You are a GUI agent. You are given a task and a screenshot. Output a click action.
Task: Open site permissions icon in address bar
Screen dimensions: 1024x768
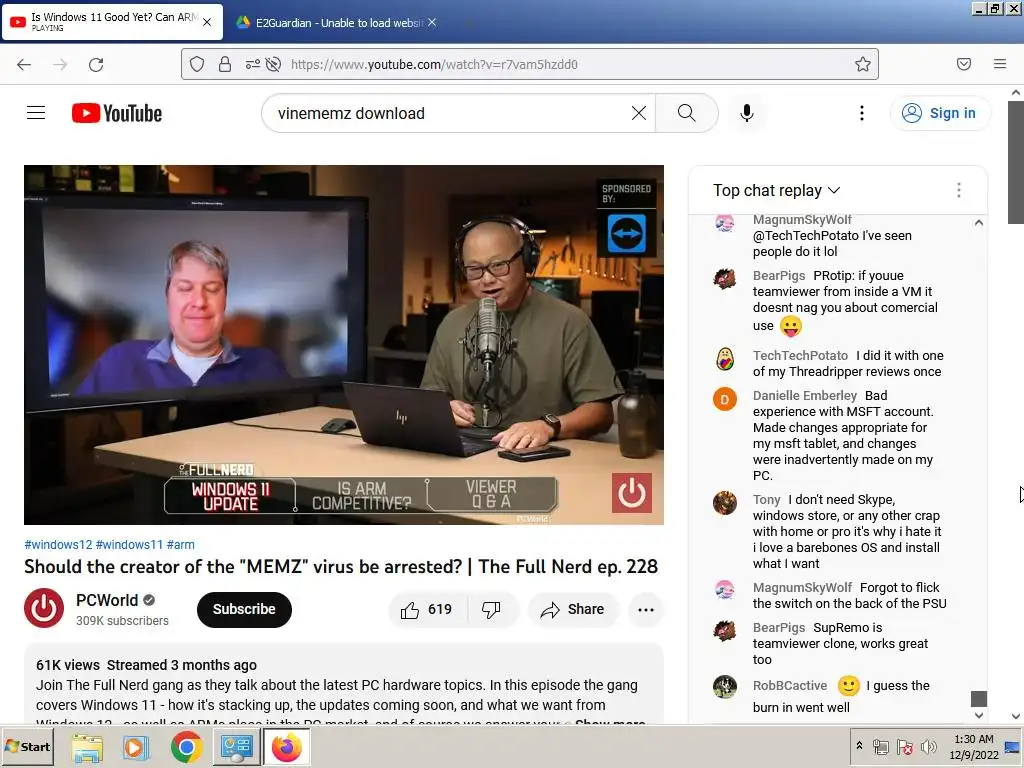[252, 64]
